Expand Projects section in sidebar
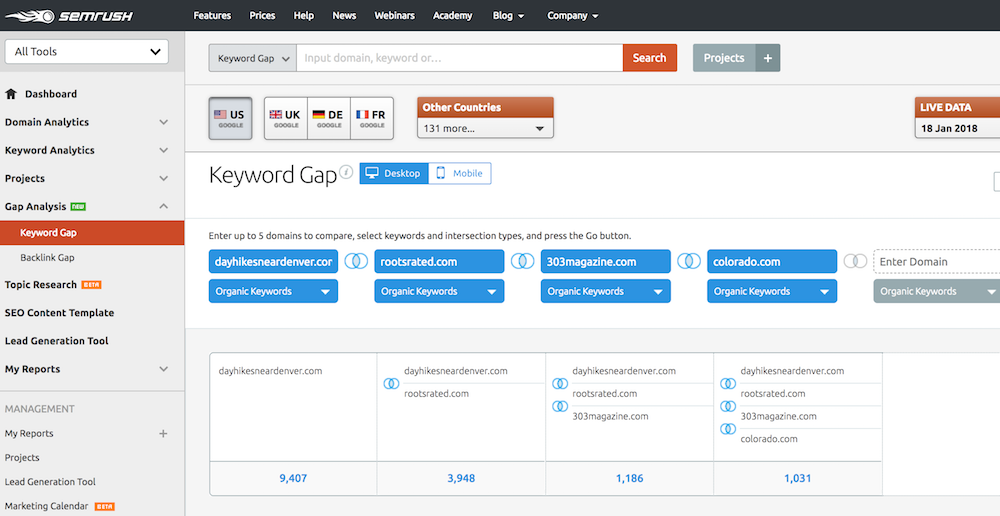Viewport: 1000px width, 516px height. click(x=164, y=179)
